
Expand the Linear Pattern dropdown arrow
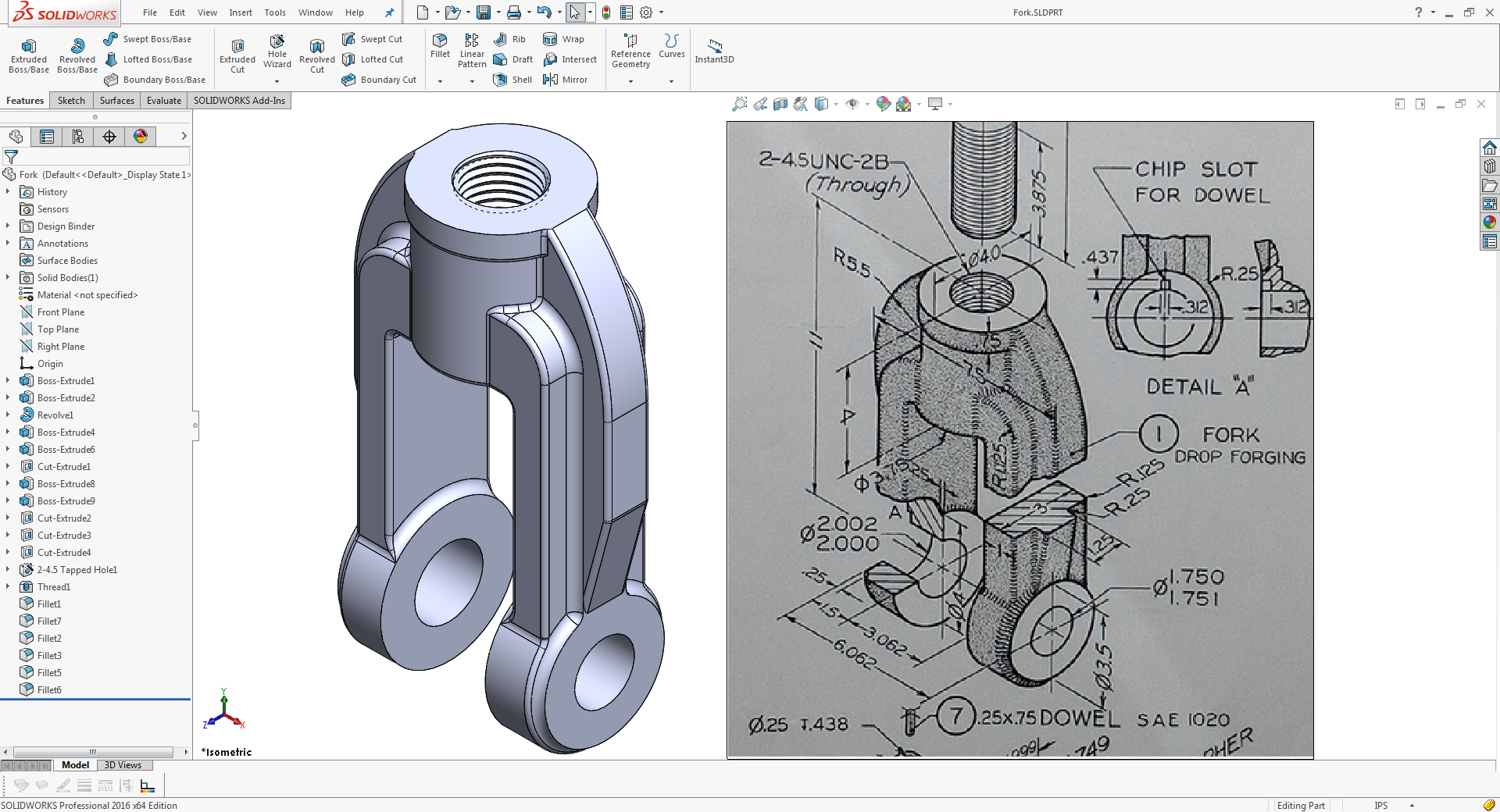coord(472,81)
